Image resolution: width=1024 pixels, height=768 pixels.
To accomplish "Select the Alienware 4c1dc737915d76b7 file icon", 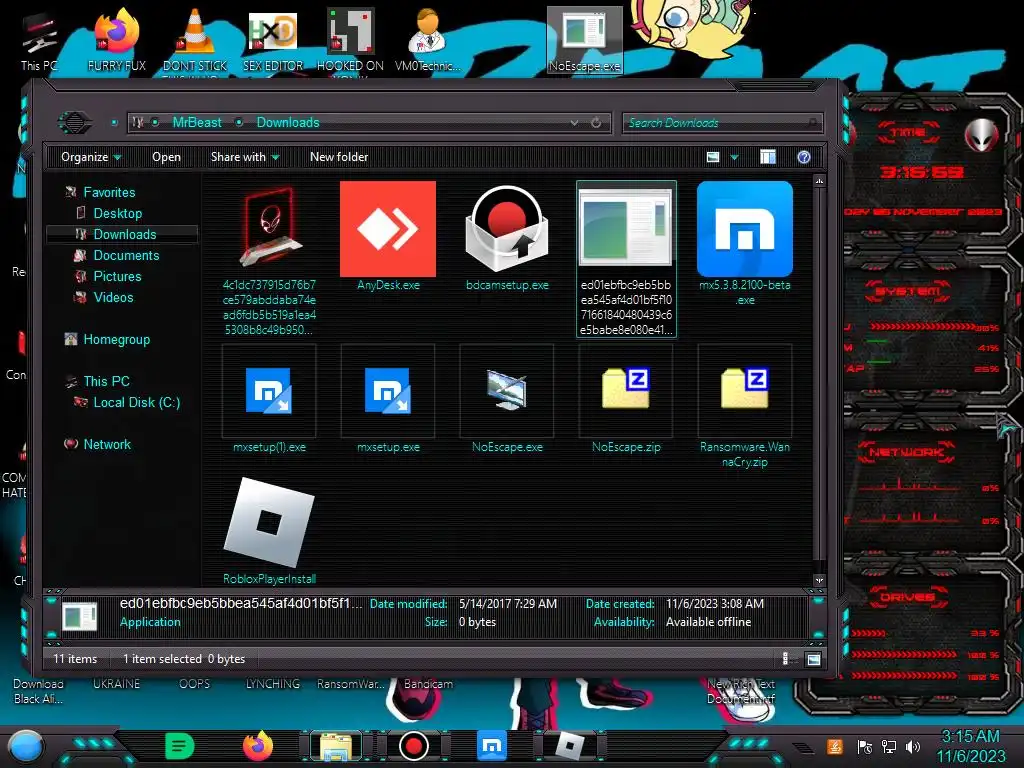I will (x=269, y=228).
